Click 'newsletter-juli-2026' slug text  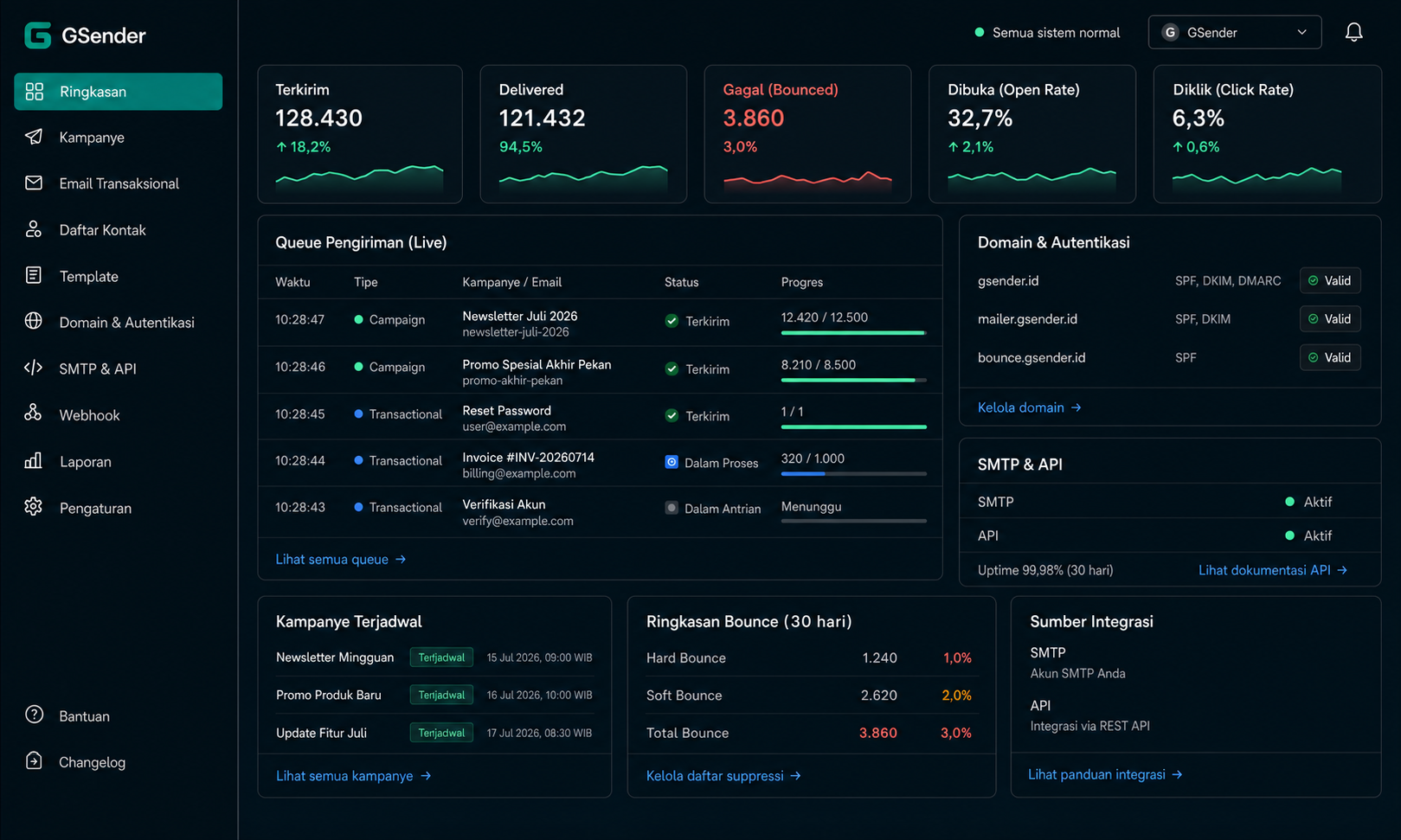pos(516,332)
